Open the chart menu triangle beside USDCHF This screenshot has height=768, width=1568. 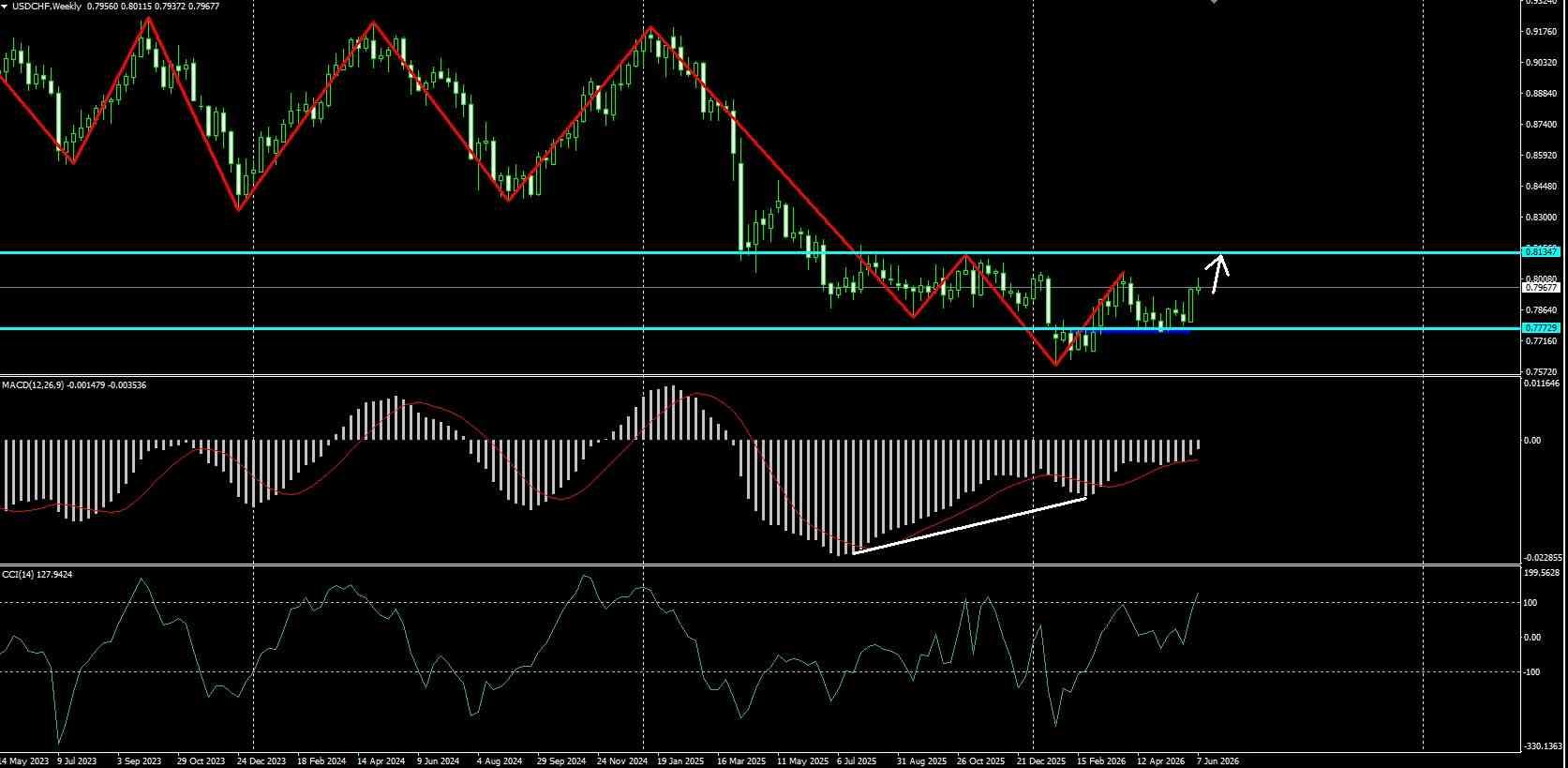[x=5, y=6]
